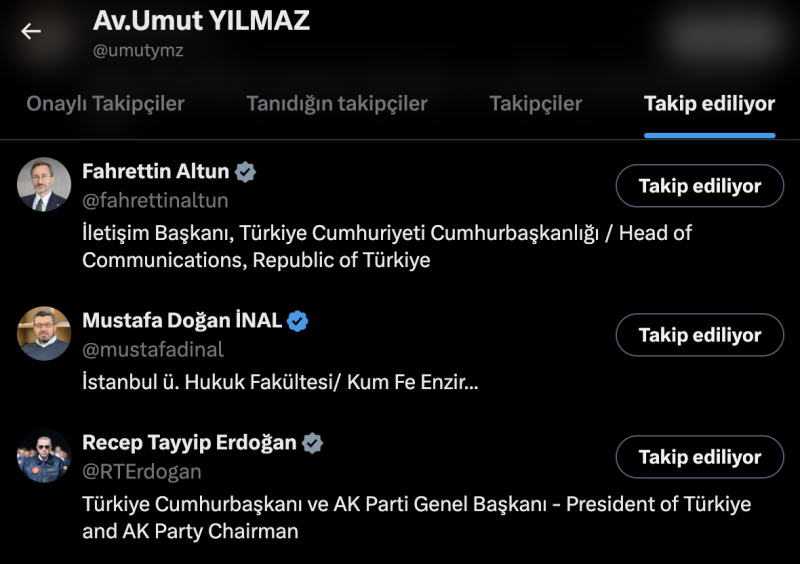
Task: Select the Takip ediliyor tab
Action: pyautogui.click(x=709, y=104)
